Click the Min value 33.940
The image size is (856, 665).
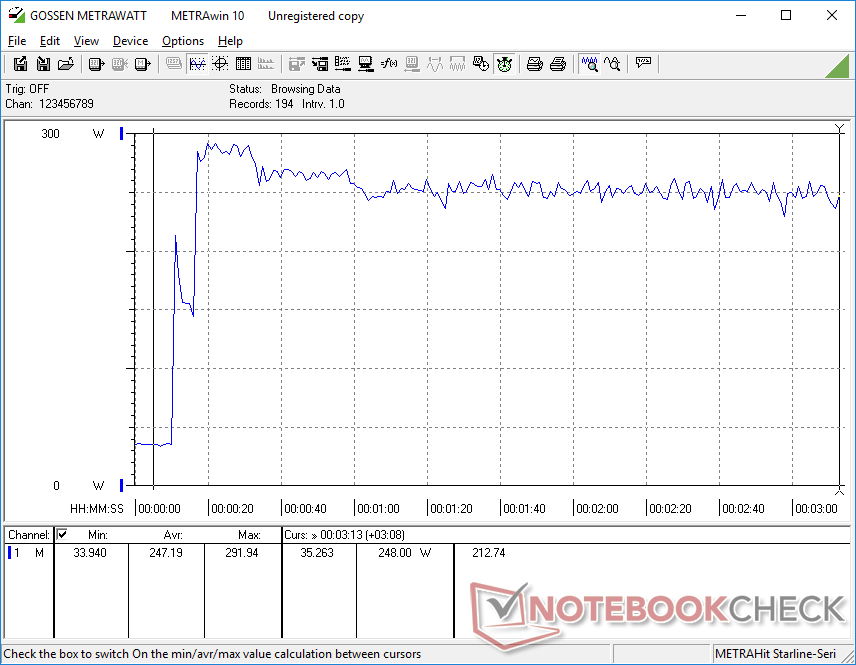[90, 553]
